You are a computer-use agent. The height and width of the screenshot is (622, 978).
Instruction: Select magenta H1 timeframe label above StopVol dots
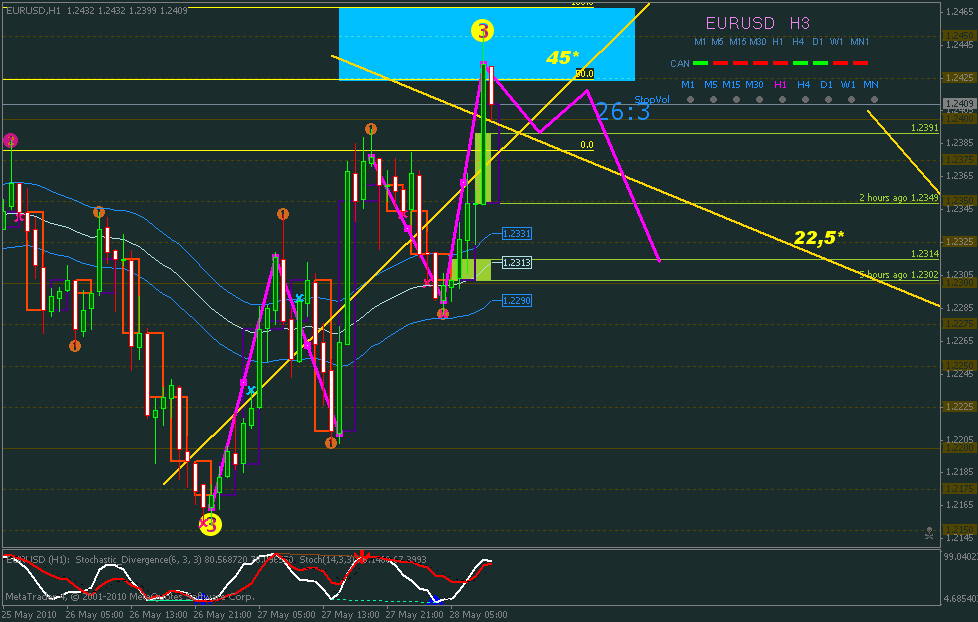tap(780, 84)
